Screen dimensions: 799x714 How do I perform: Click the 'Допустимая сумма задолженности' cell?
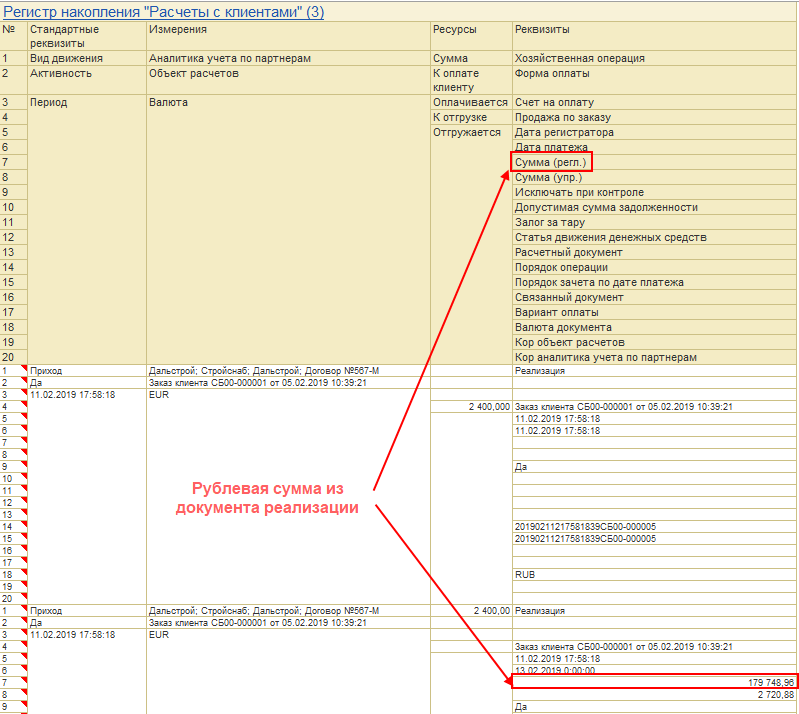(654, 207)
